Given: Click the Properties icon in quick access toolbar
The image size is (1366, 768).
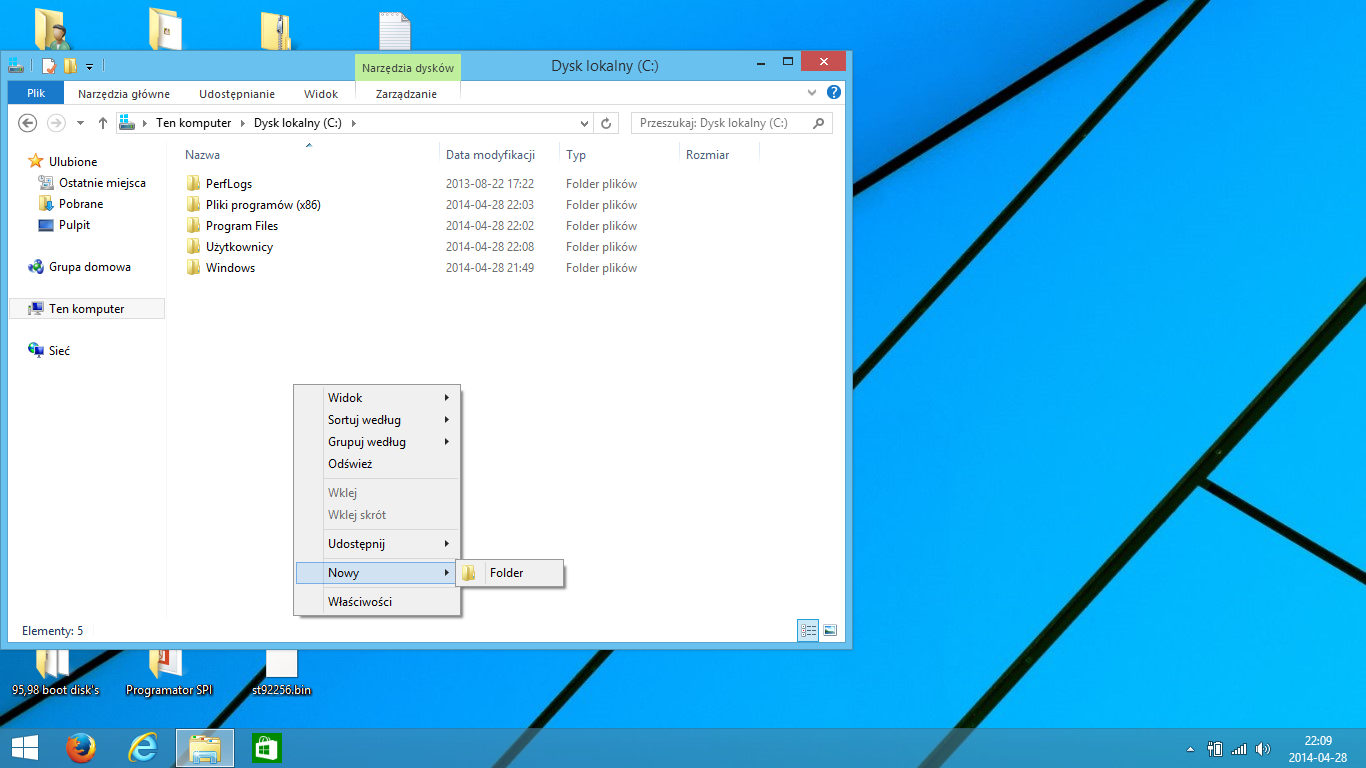Looking at the screenshot, I should (48, 66).
